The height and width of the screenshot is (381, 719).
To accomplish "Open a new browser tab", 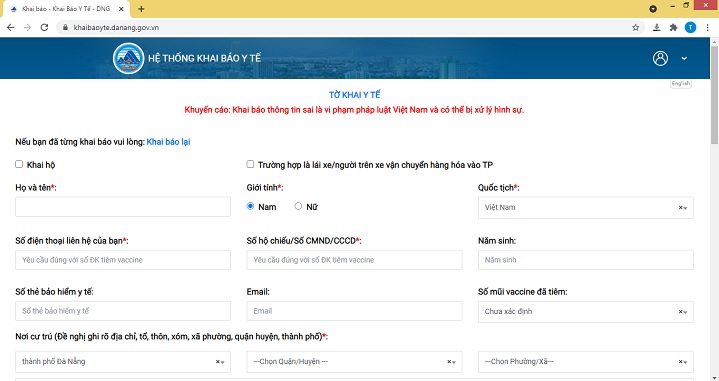I will (141, 9).
